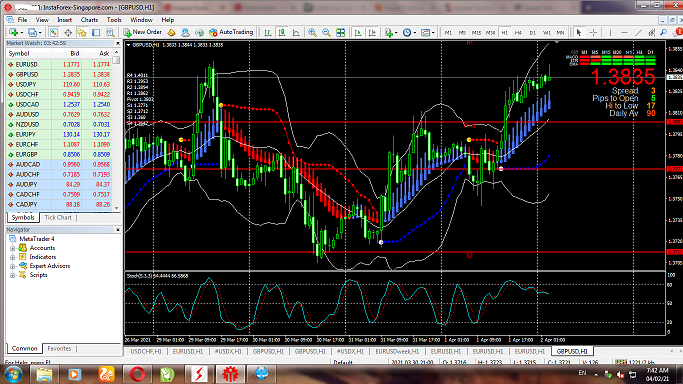683x384 pixels.
Task: Switch to the Favorites tab in Navigator
Action: 59,348
